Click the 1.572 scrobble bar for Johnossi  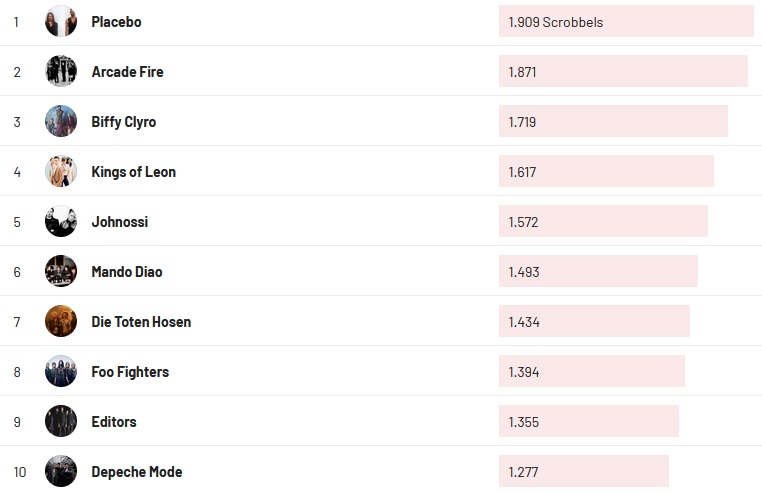click(x=603, y=221)
